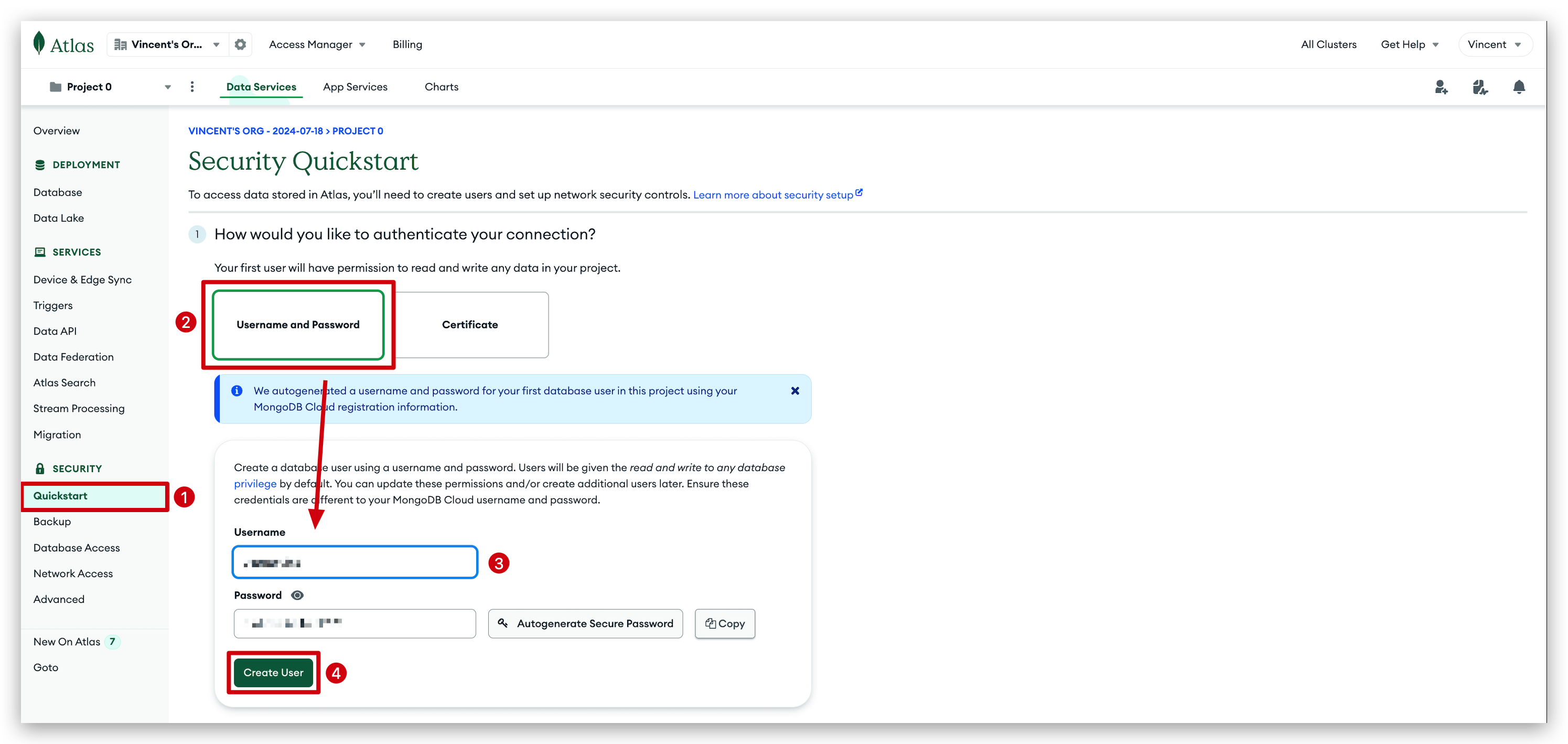Open the Access Manager dropdown
The width and height of the screenshot is (1568, 744).
pyautogui.click(x=317, y=45)
